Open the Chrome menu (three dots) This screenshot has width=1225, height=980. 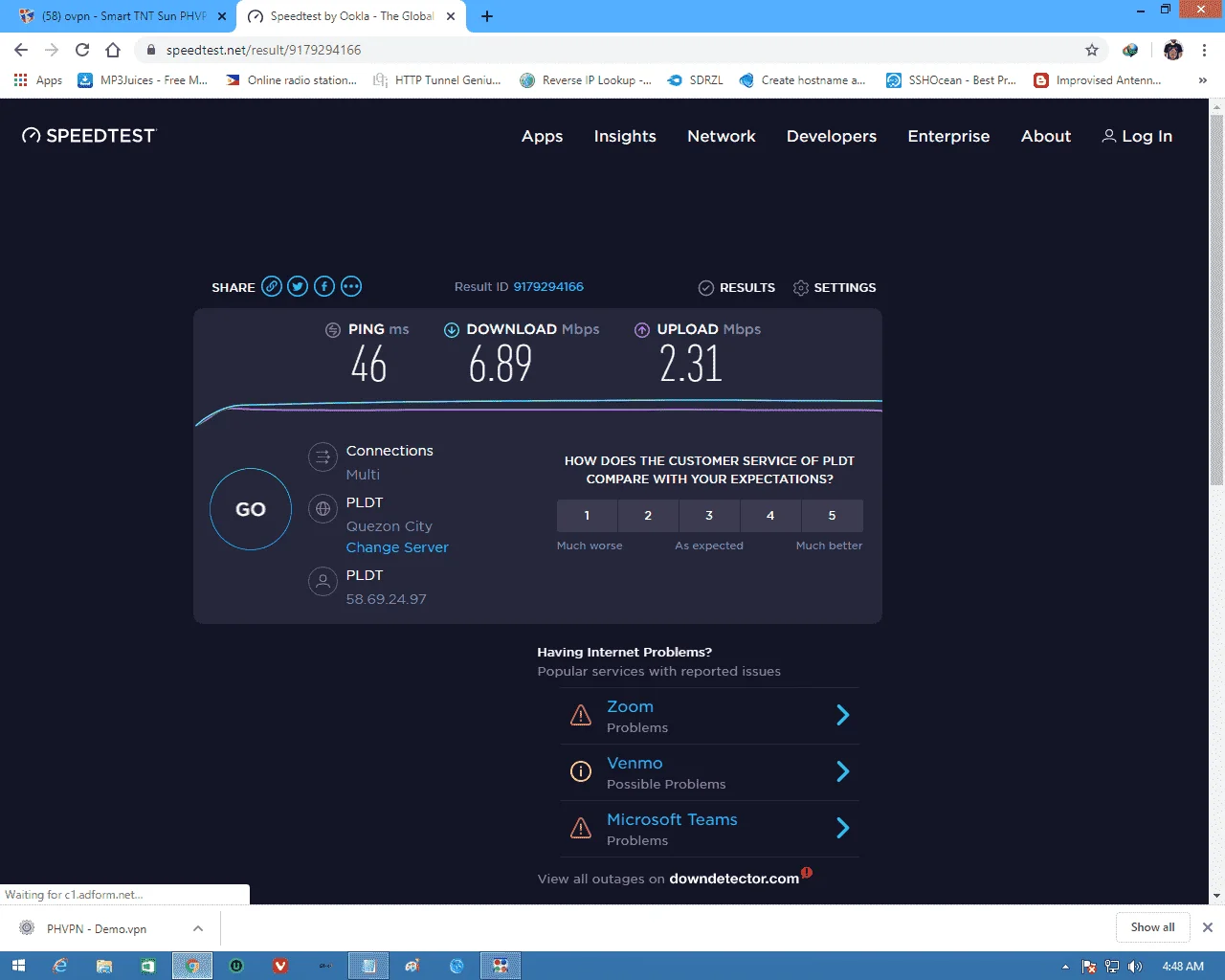(1205, 50)
